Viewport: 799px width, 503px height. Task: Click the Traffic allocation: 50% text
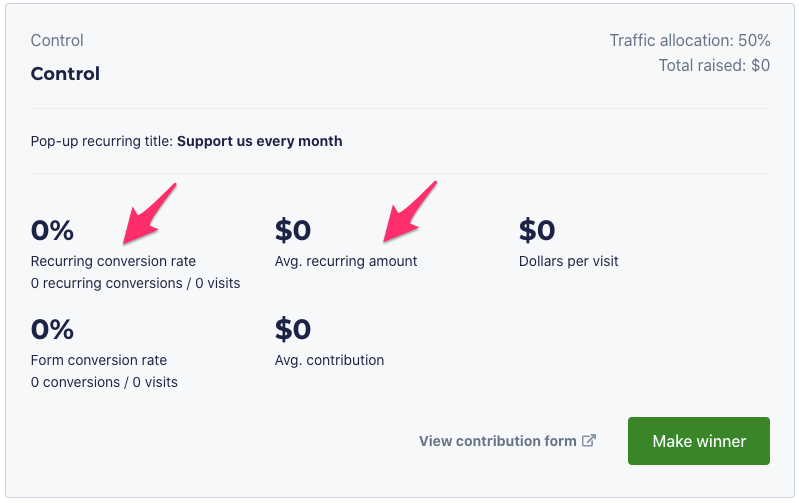coord(689,41)
